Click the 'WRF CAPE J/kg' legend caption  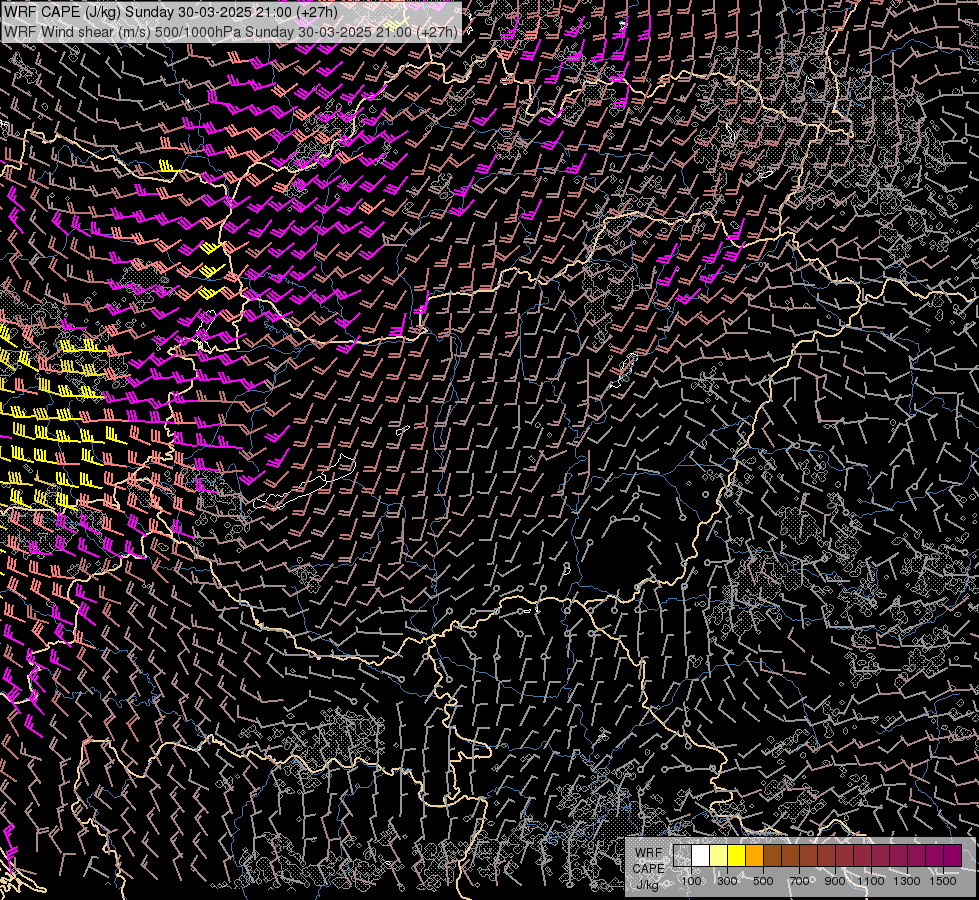648,869
